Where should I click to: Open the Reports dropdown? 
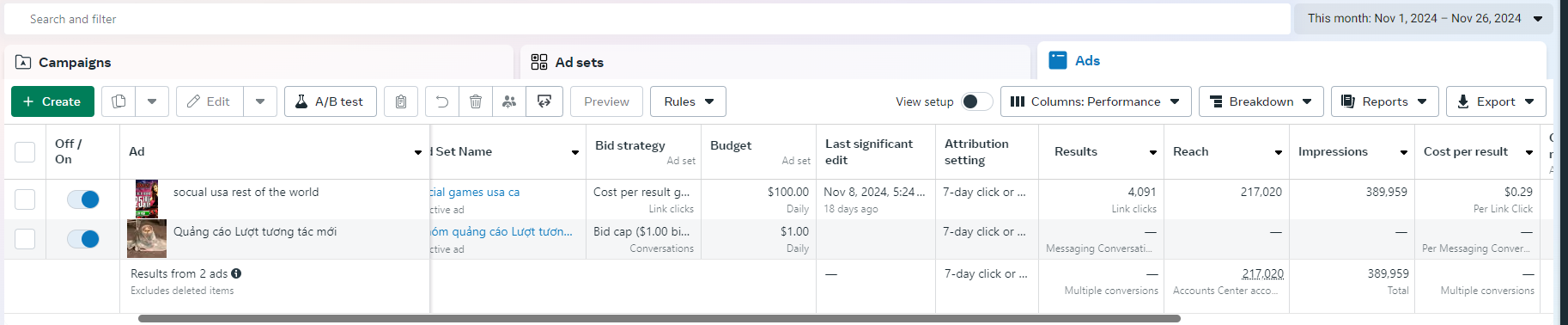pos(1385,101)
